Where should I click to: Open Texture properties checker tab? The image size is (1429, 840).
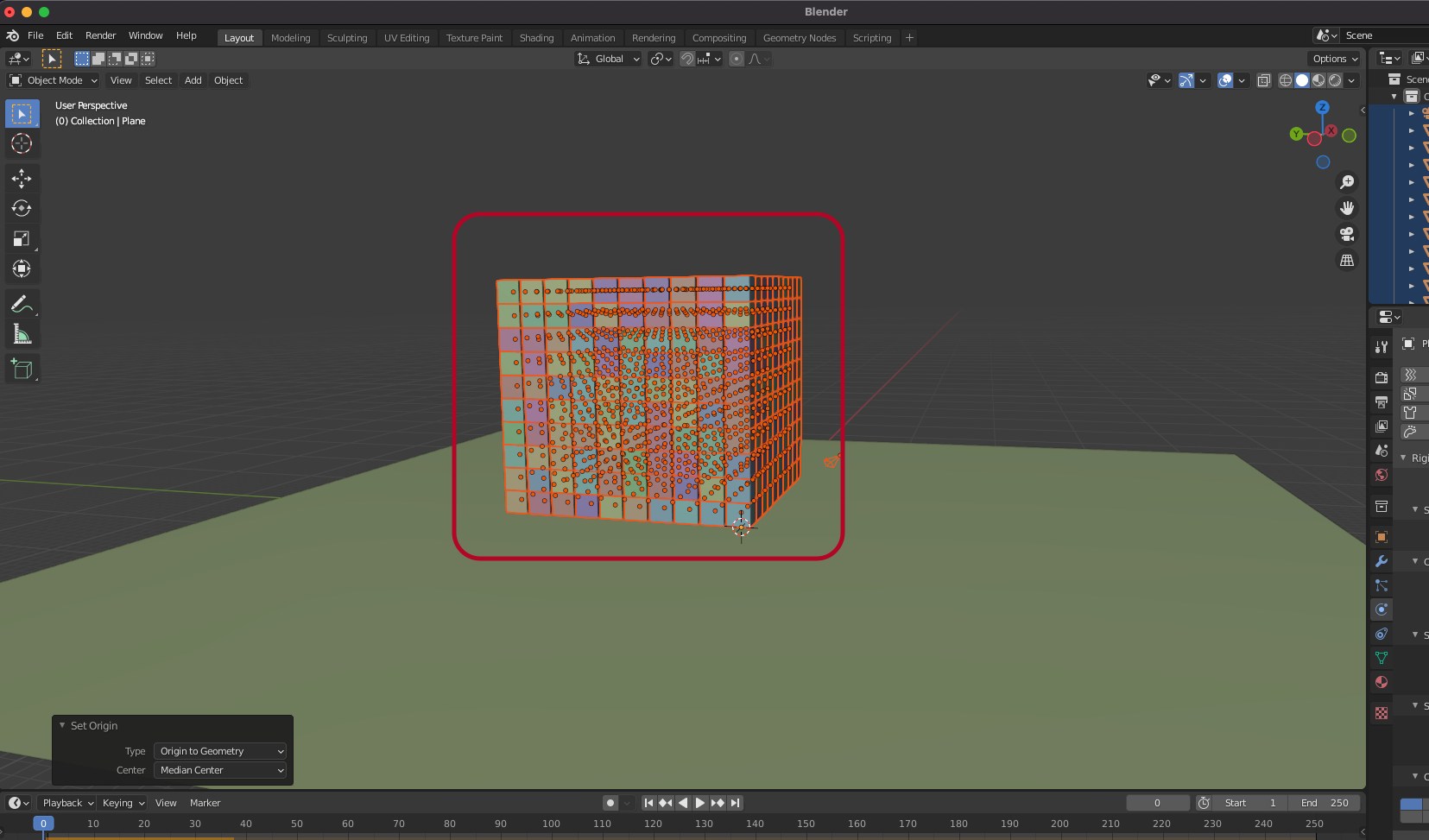coord(1382,712)
